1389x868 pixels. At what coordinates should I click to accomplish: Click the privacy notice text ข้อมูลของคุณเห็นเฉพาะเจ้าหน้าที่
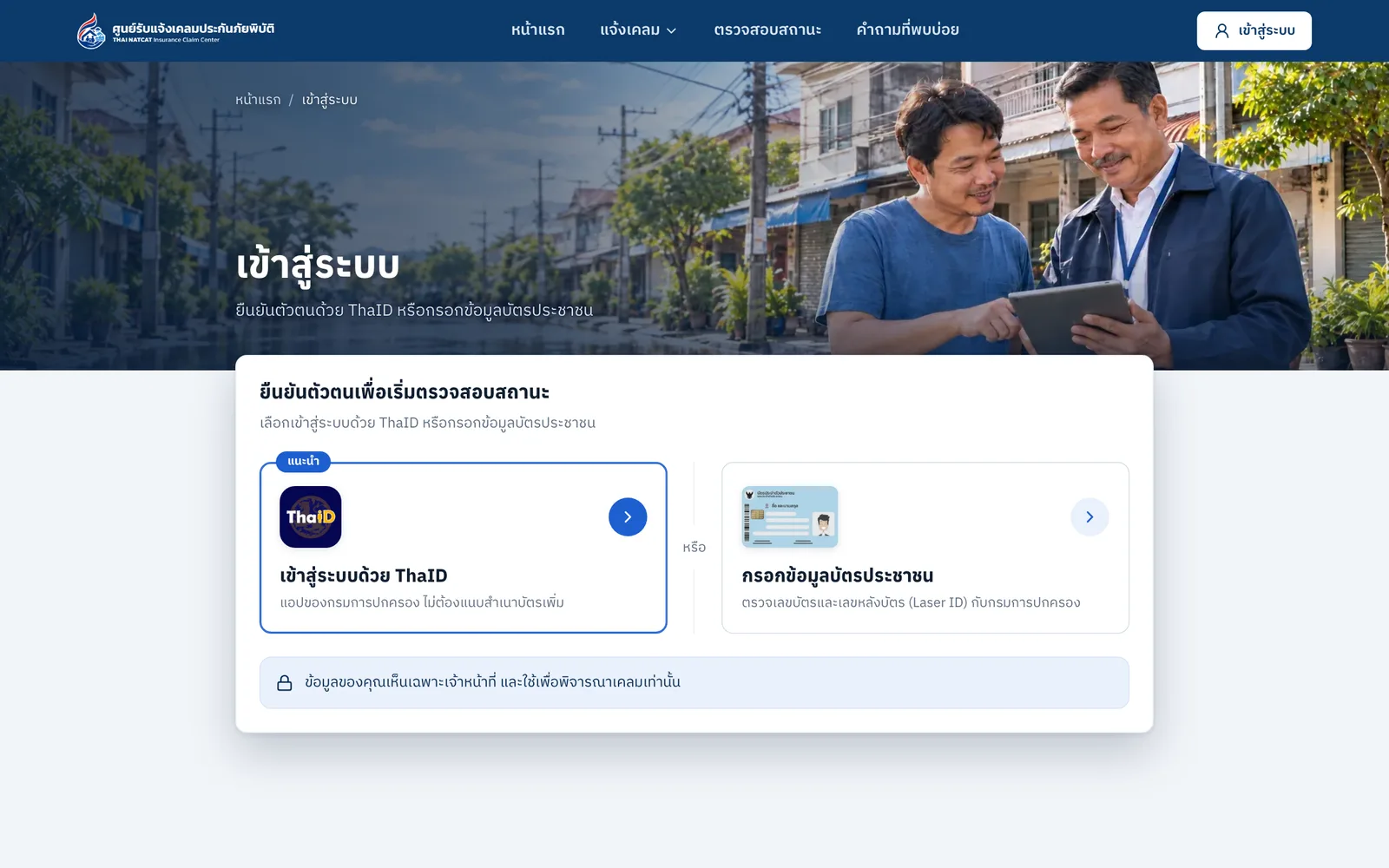click(x=492, y=682)
